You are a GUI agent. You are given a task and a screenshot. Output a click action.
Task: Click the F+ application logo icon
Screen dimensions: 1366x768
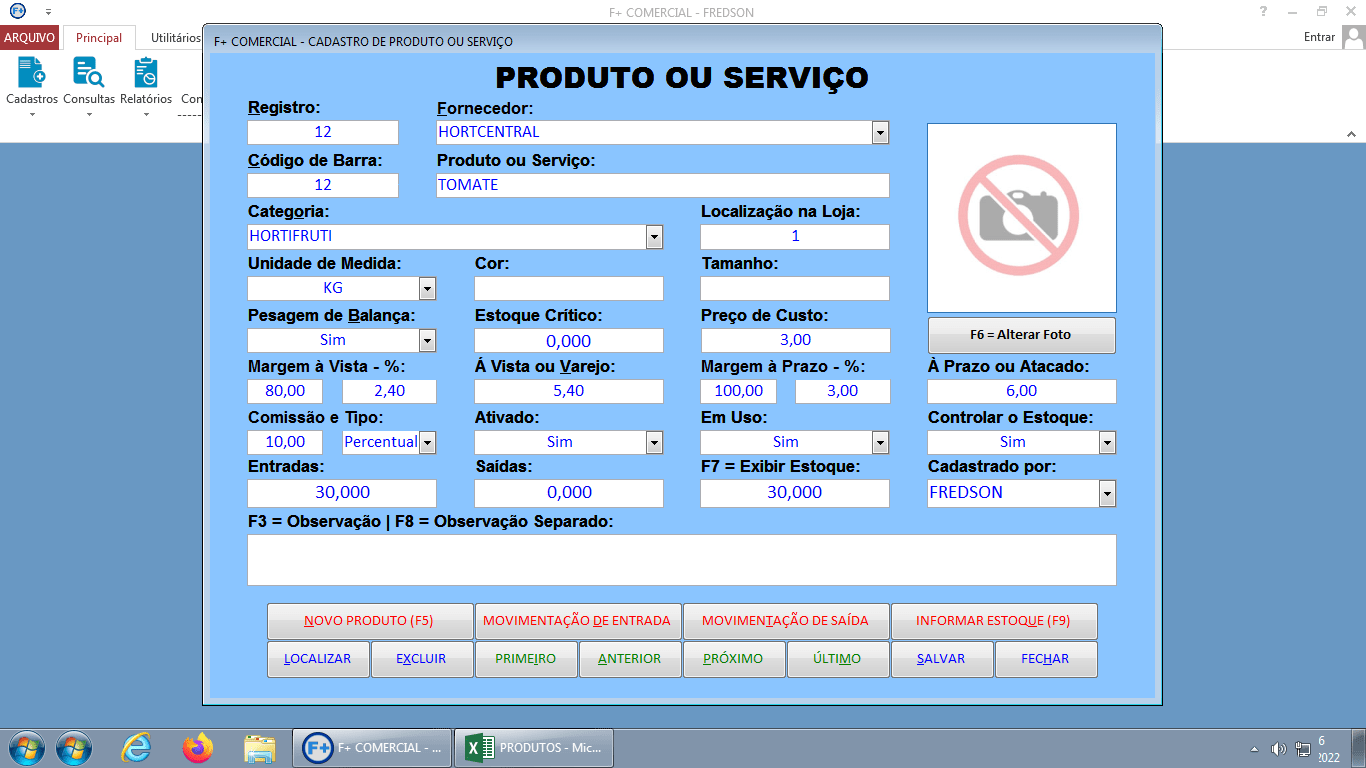pos(17,12)
